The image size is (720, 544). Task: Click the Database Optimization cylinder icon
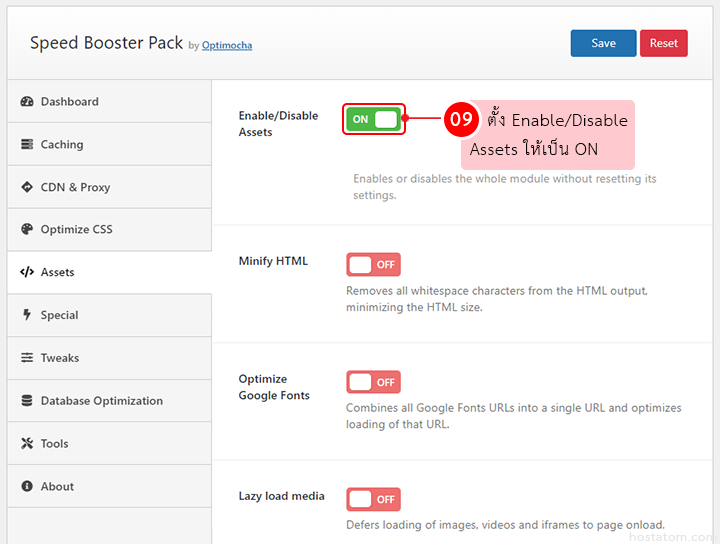click(x=27, y=401)
